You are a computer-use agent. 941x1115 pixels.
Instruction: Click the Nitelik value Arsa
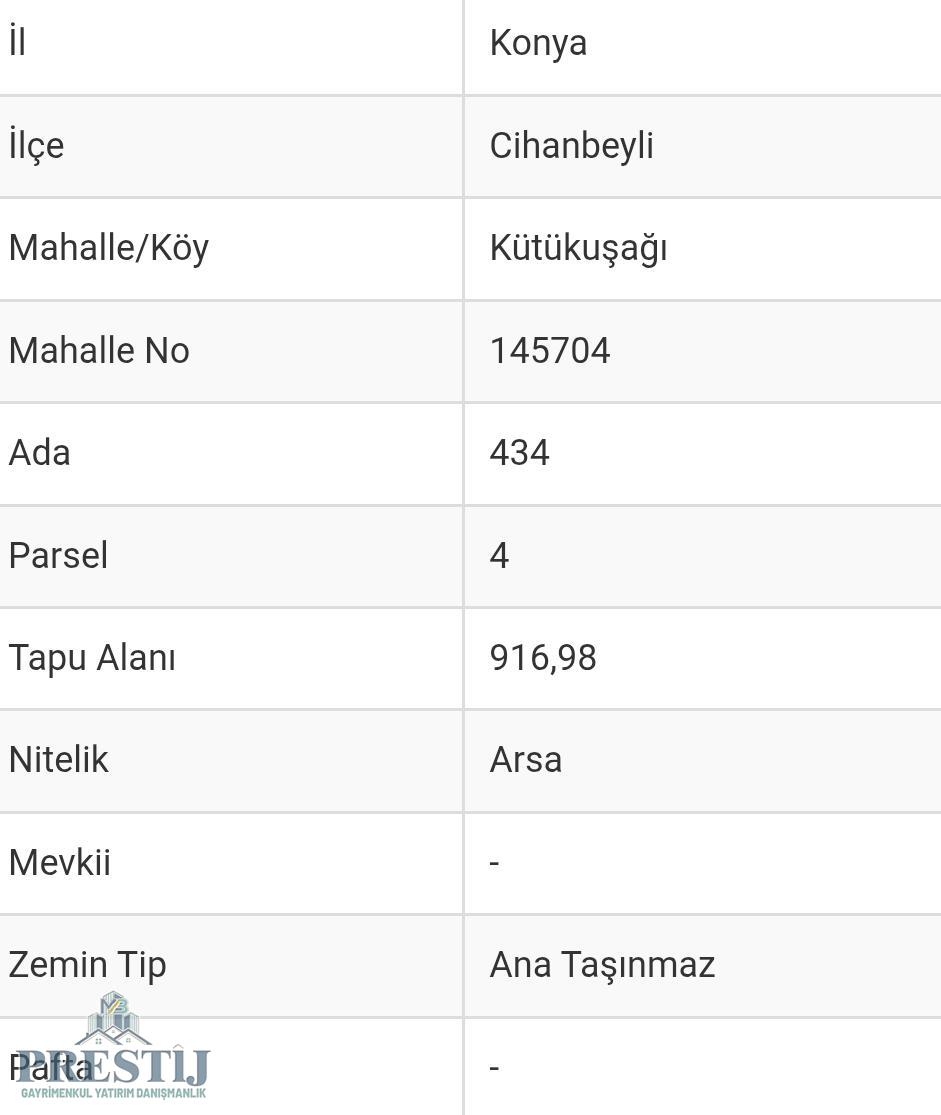pyautogui.click(x=526, y=760)
